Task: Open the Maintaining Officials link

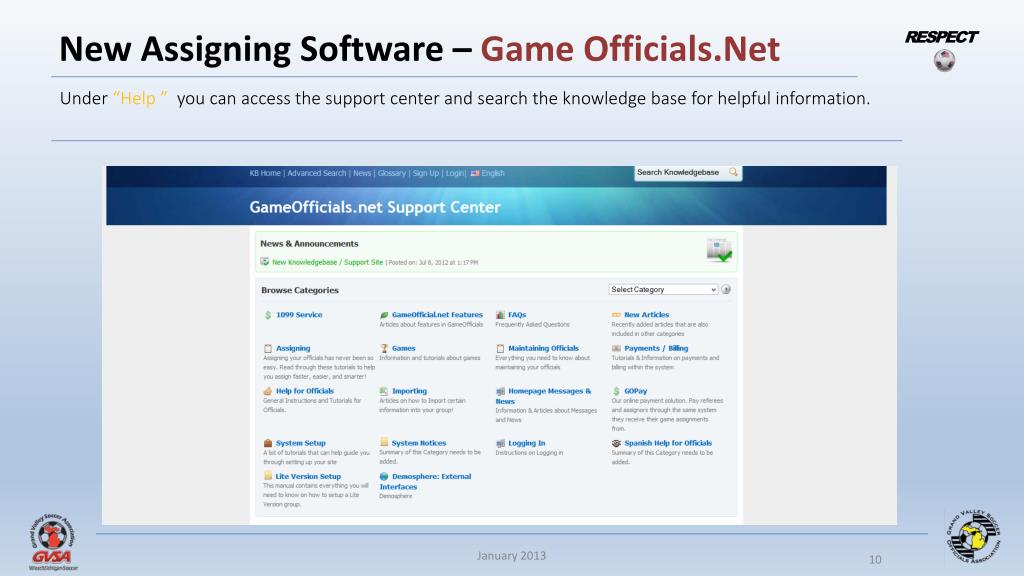Action: coord(543,349)
